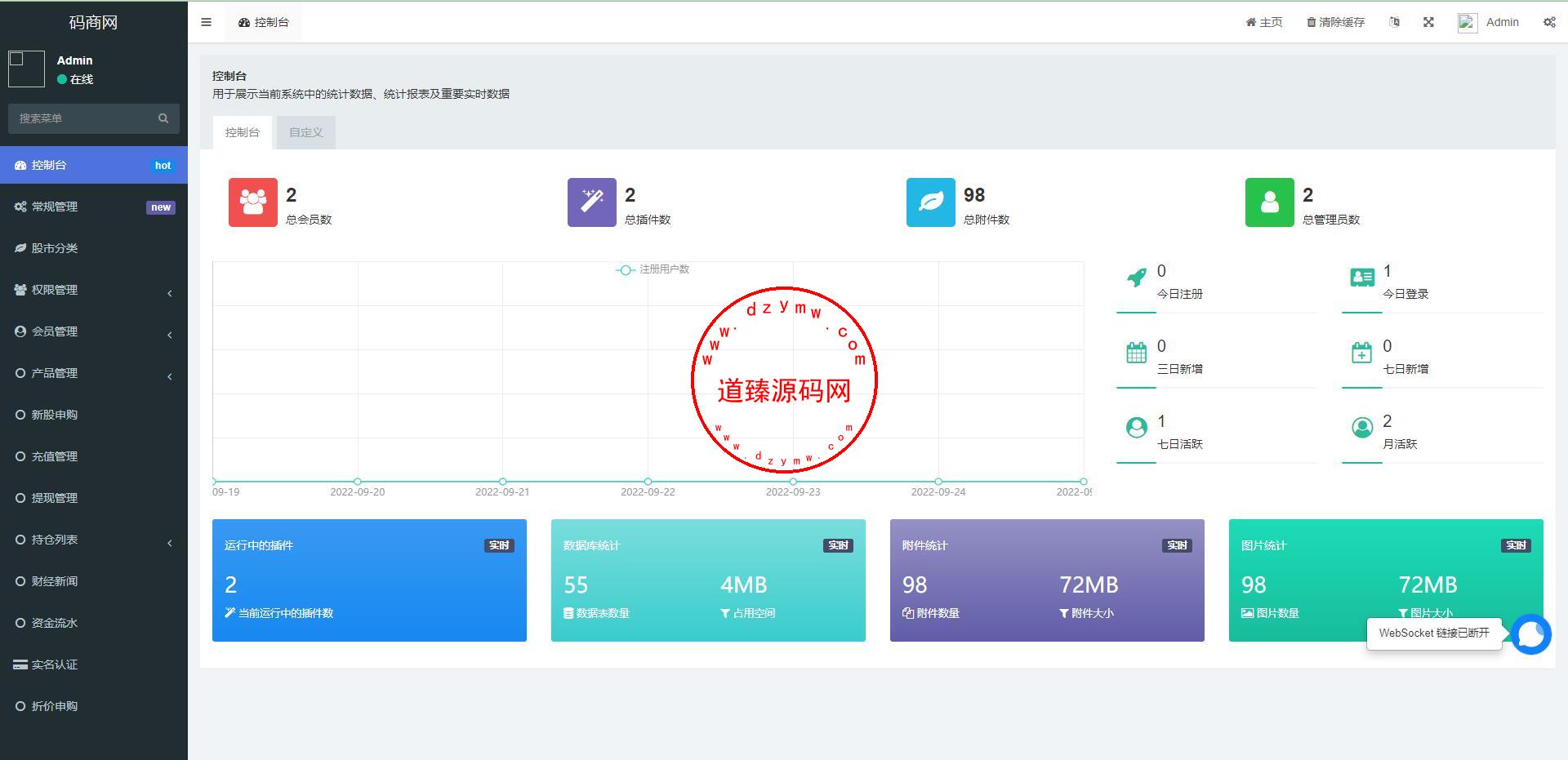Click 清除缓存 in the header

pos(1336,22)
